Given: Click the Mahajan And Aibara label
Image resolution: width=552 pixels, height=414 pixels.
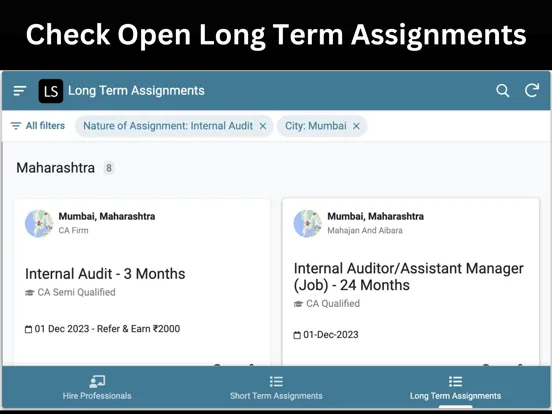Looking at the screenshot, I should (x=365, y=230).
